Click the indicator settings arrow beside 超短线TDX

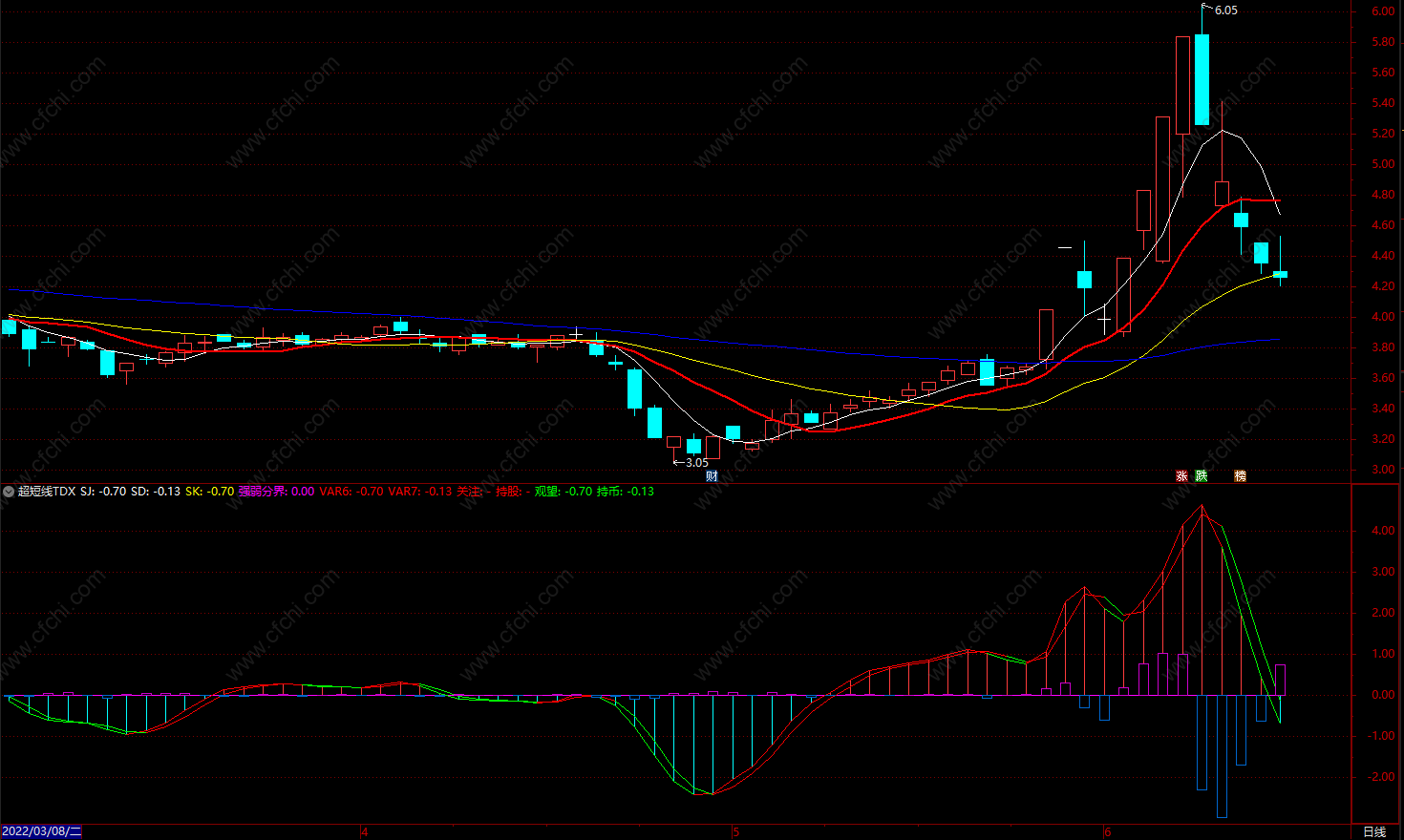point(9,492)
